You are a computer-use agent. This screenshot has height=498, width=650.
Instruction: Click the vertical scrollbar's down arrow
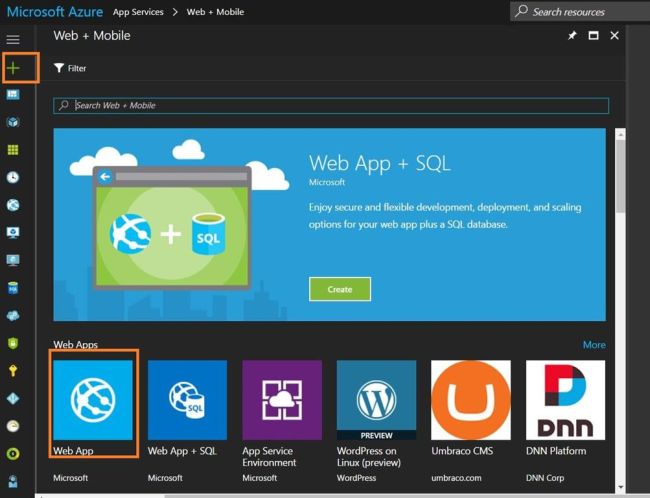[x=620, y=487]
